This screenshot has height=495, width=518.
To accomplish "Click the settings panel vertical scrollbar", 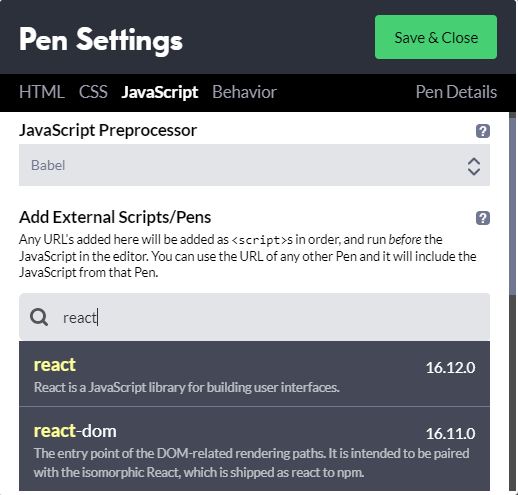I will [x=512, y=203].
